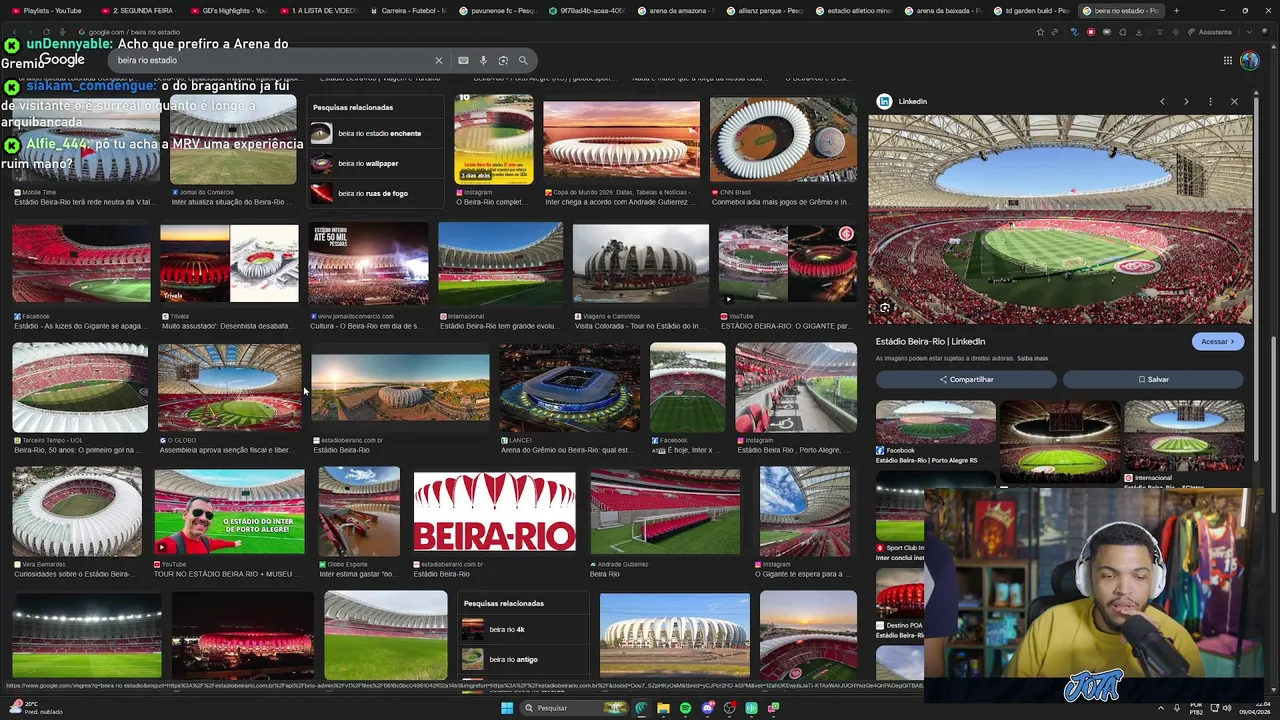This screenshot has height=720, width=1280.
Task: Save image with the Salvar button
Action: [x=1153, y=379]
